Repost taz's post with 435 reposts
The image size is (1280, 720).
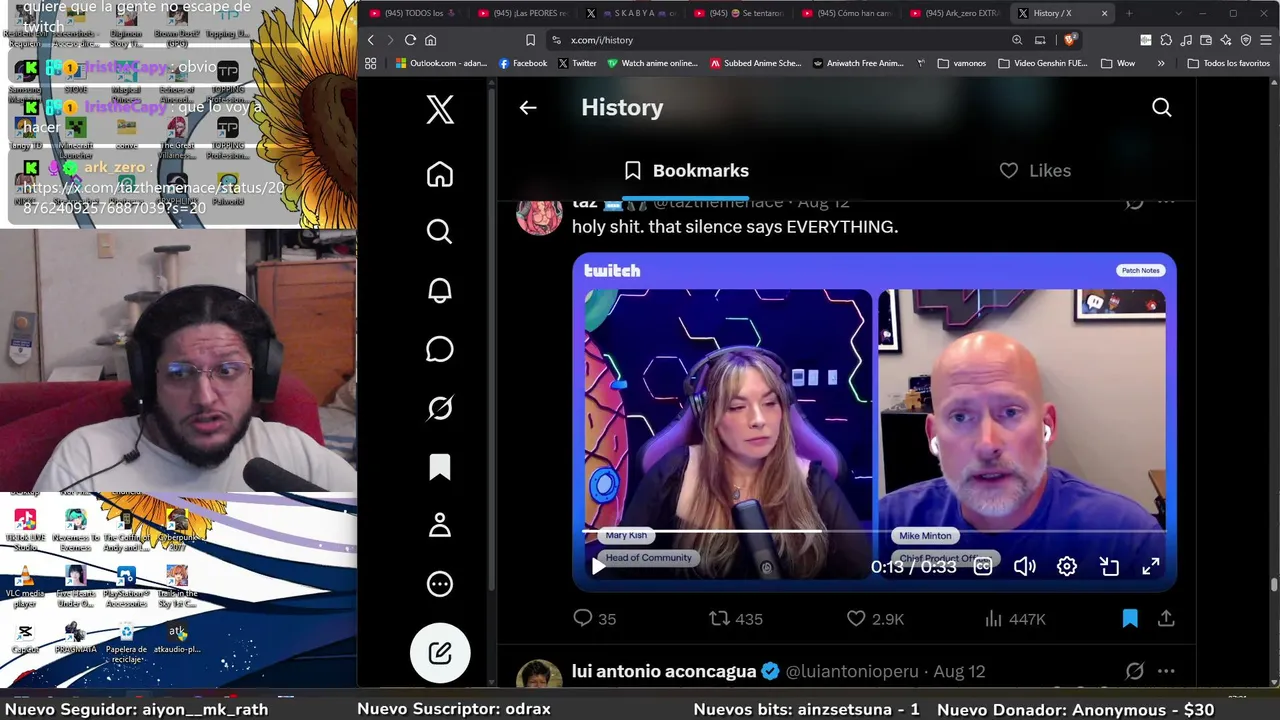pos(735,619)
